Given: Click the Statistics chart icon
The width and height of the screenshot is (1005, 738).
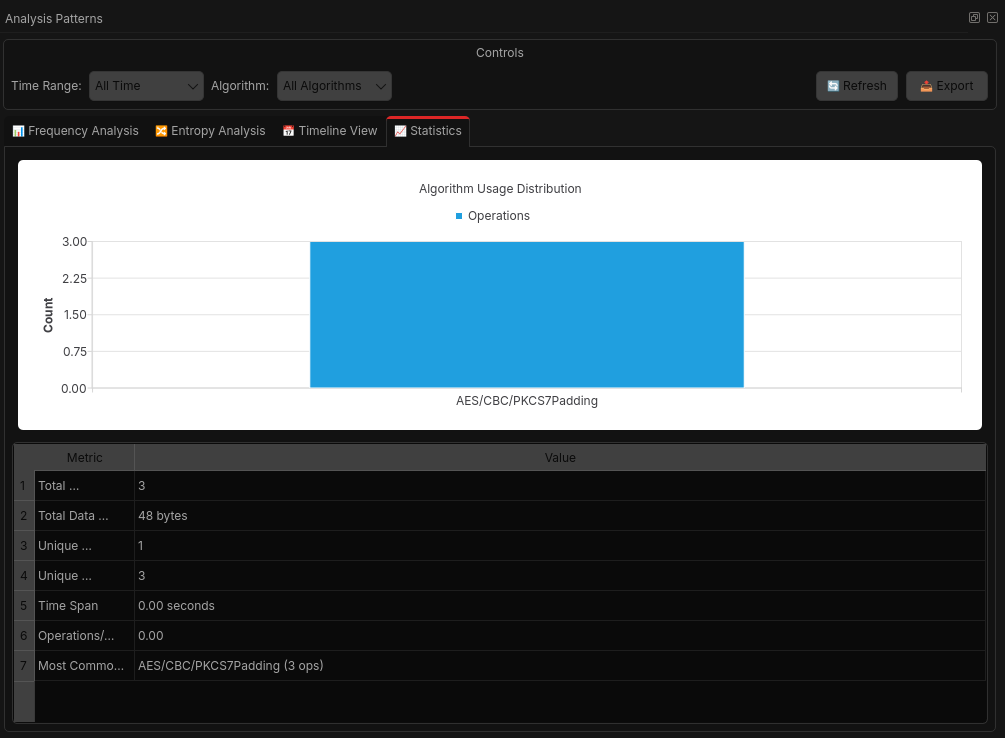Looking at the screenshot, I should pos(400,131).
